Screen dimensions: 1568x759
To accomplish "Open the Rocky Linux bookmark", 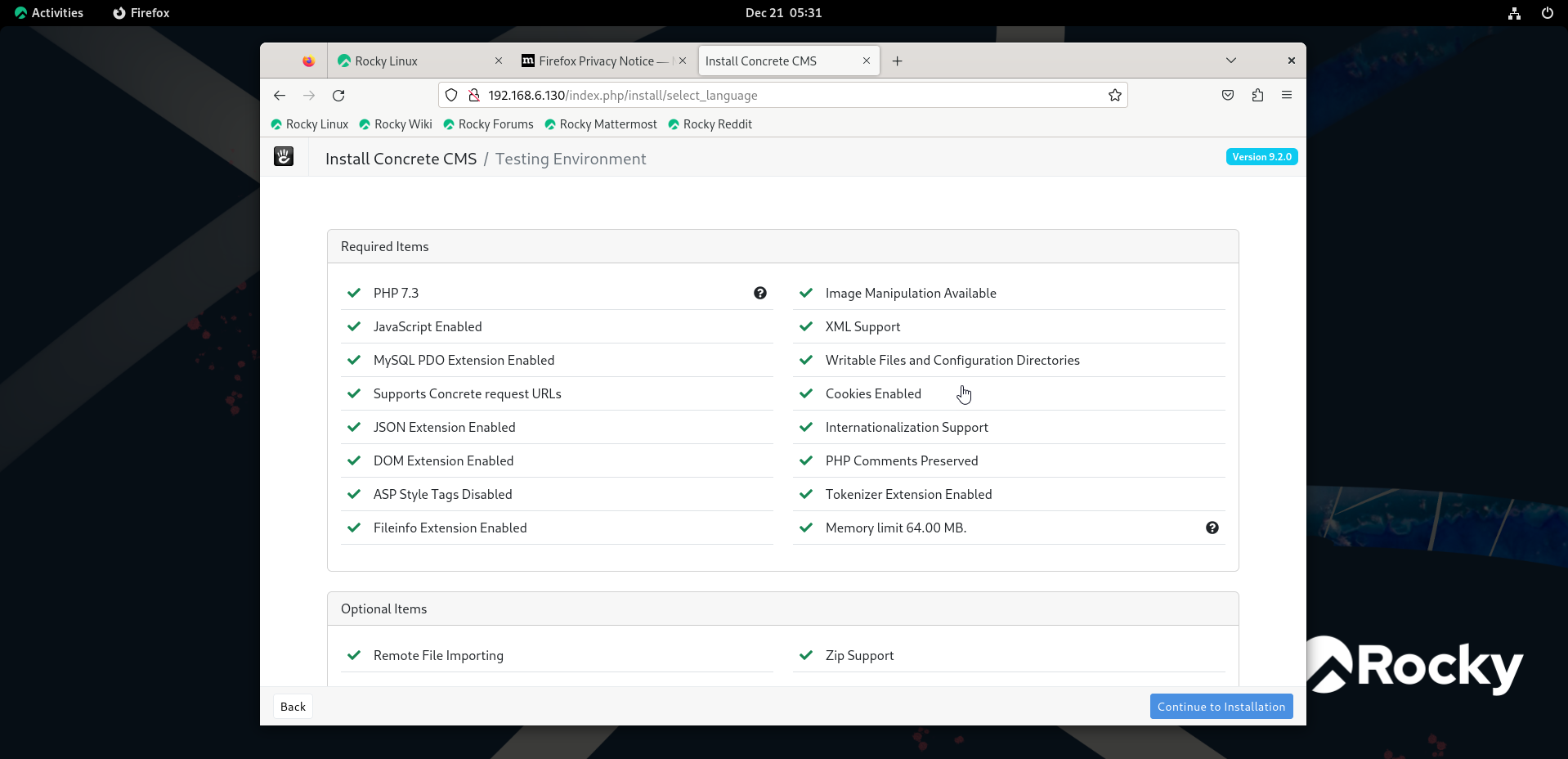I will click(309, 124).
